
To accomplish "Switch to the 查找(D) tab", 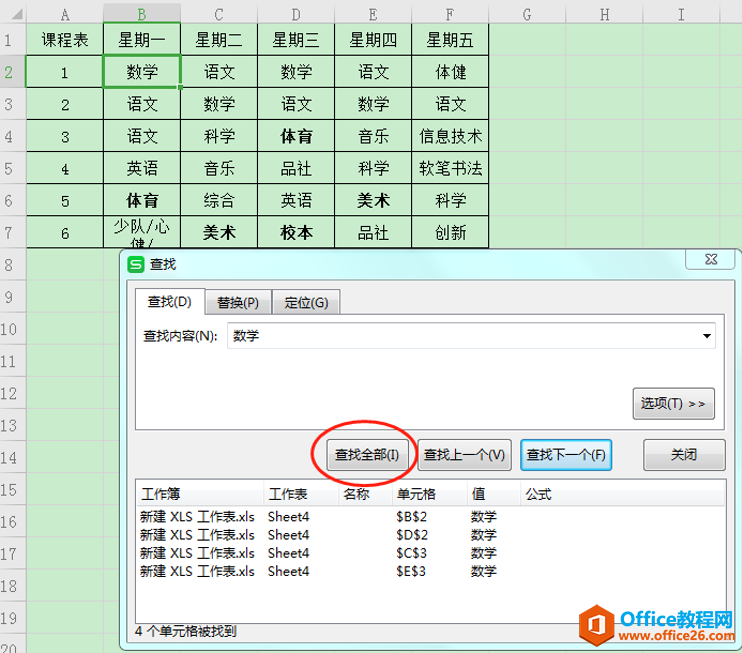I will click(169, 301).
